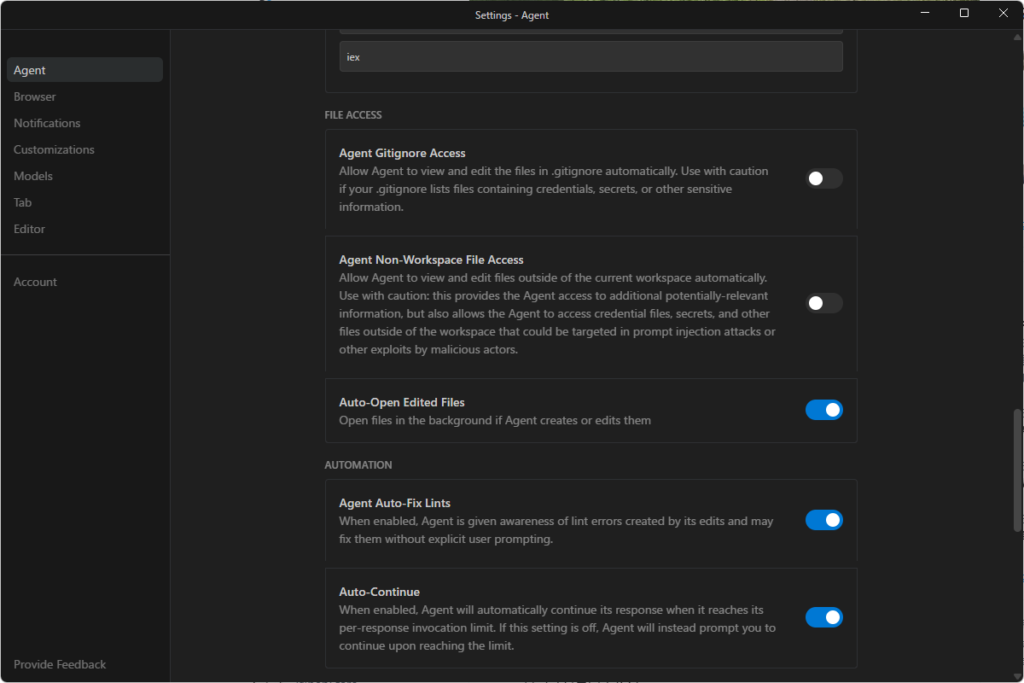Open the Account settings page
Image resolution: width=1024 pixels, height=683 pixels.
[35, 282]
